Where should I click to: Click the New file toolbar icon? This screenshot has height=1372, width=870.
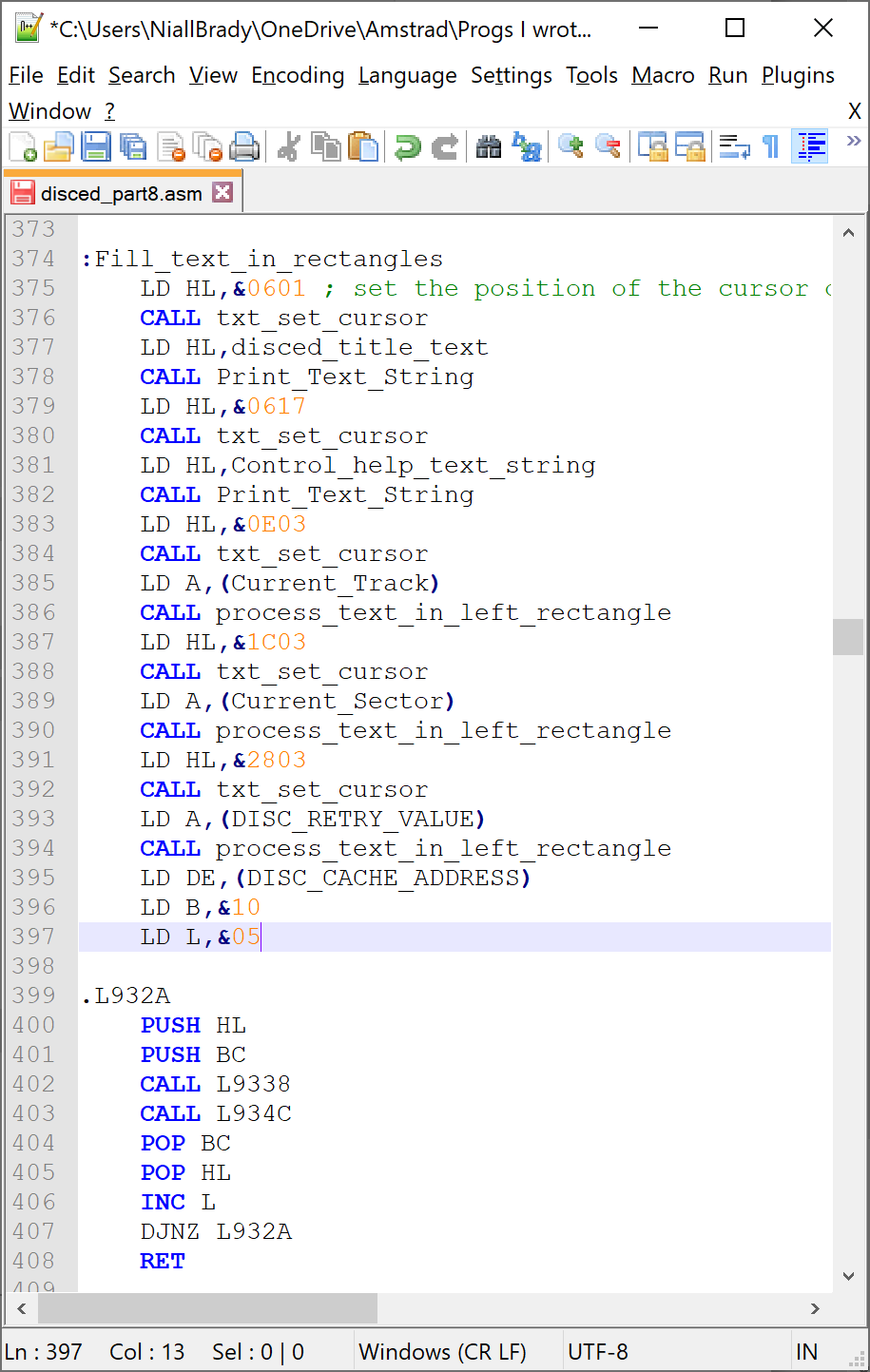[23, 147]
